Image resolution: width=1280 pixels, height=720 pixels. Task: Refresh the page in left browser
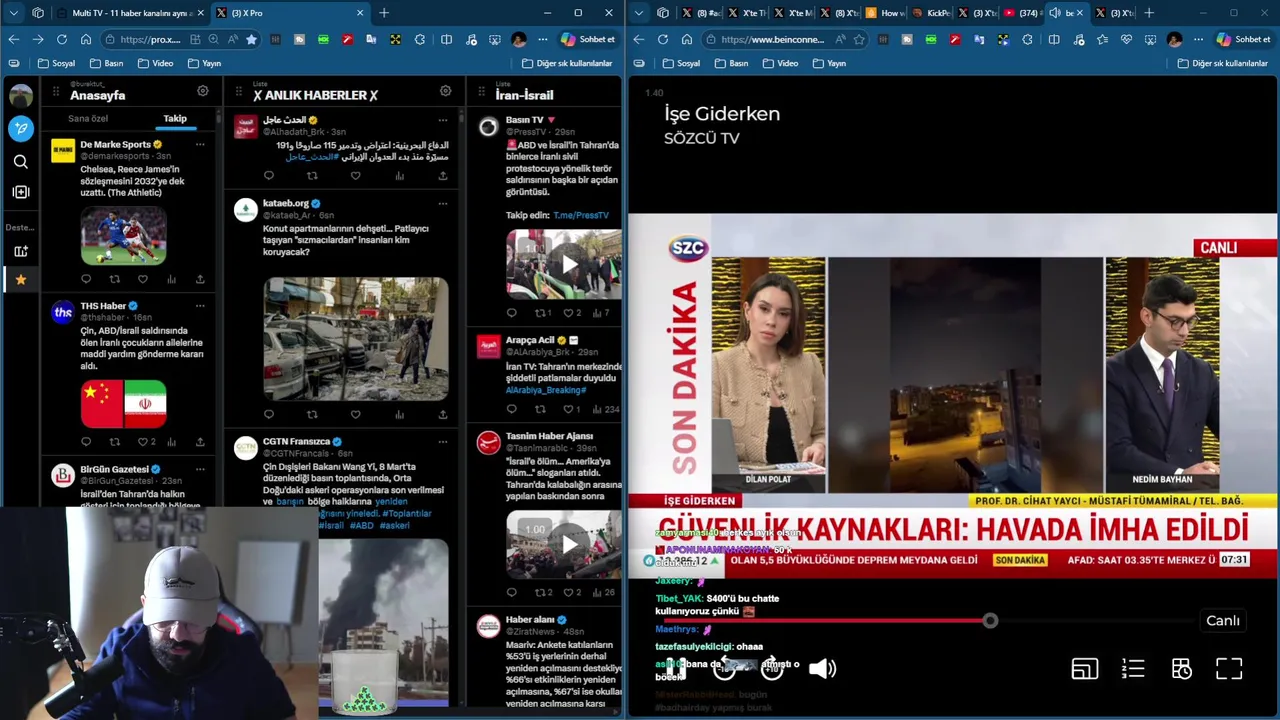coord(62,39)
